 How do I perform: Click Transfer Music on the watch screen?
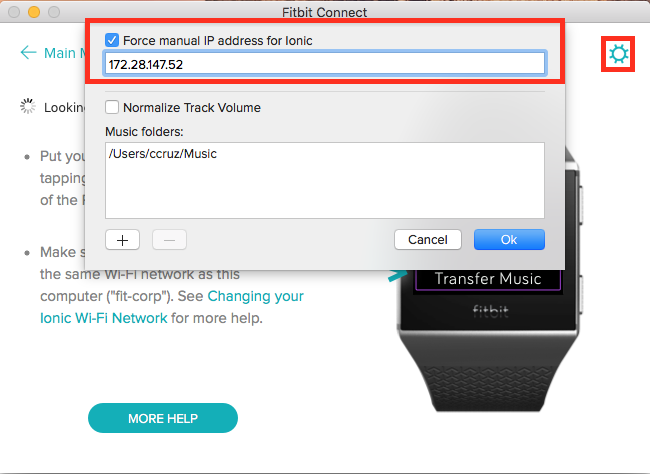point(488,279)
